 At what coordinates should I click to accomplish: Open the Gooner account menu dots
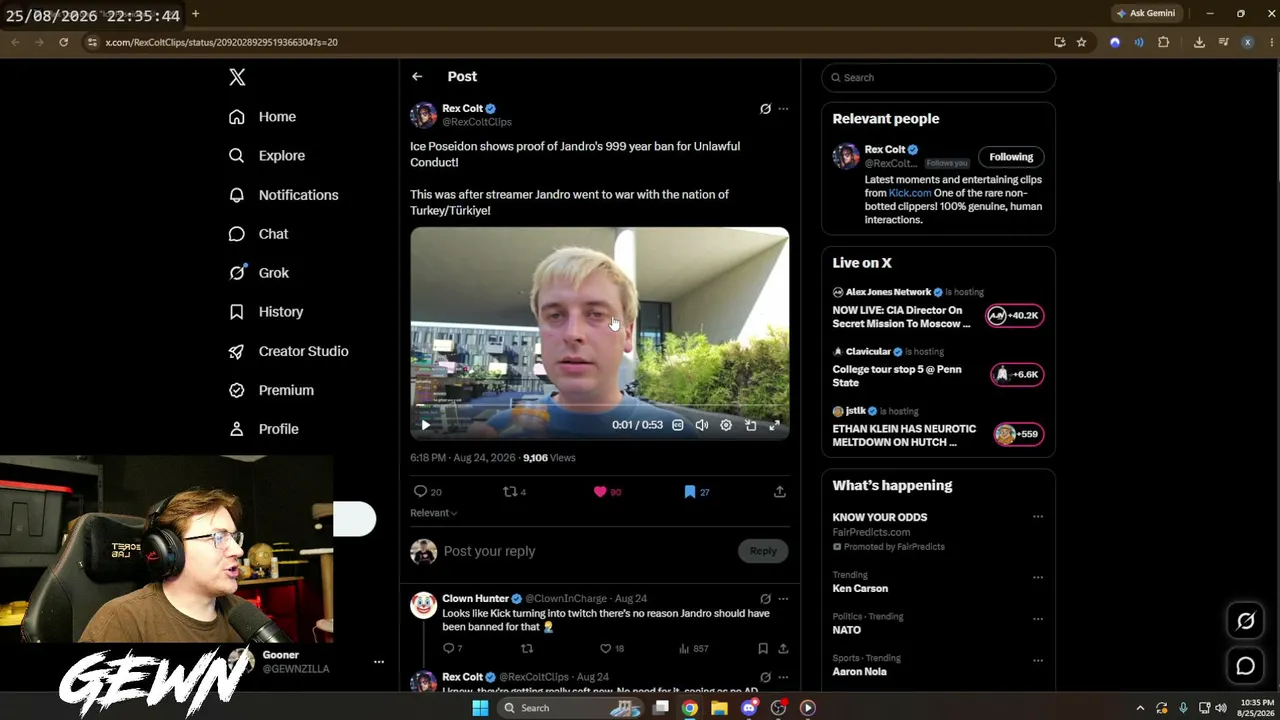point(379,662)
